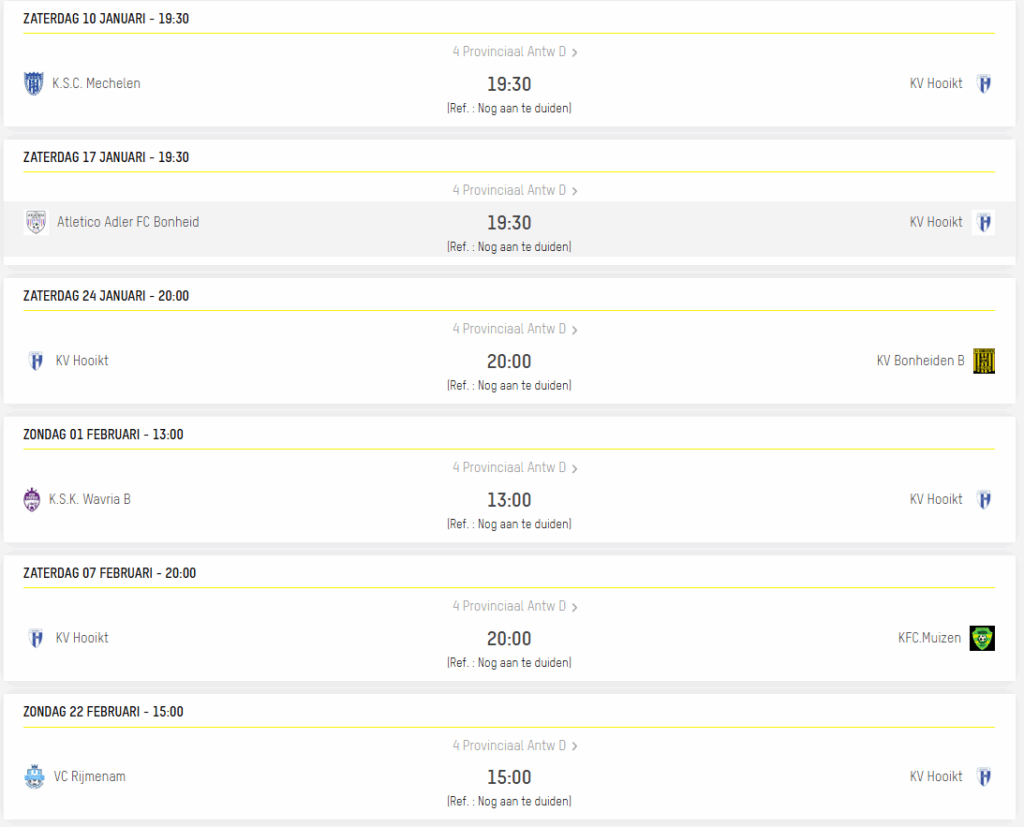The image size is (1024, 827).
Task: Click KV Hooikt crest in 24 Januari match
Action: coord(36,361)
